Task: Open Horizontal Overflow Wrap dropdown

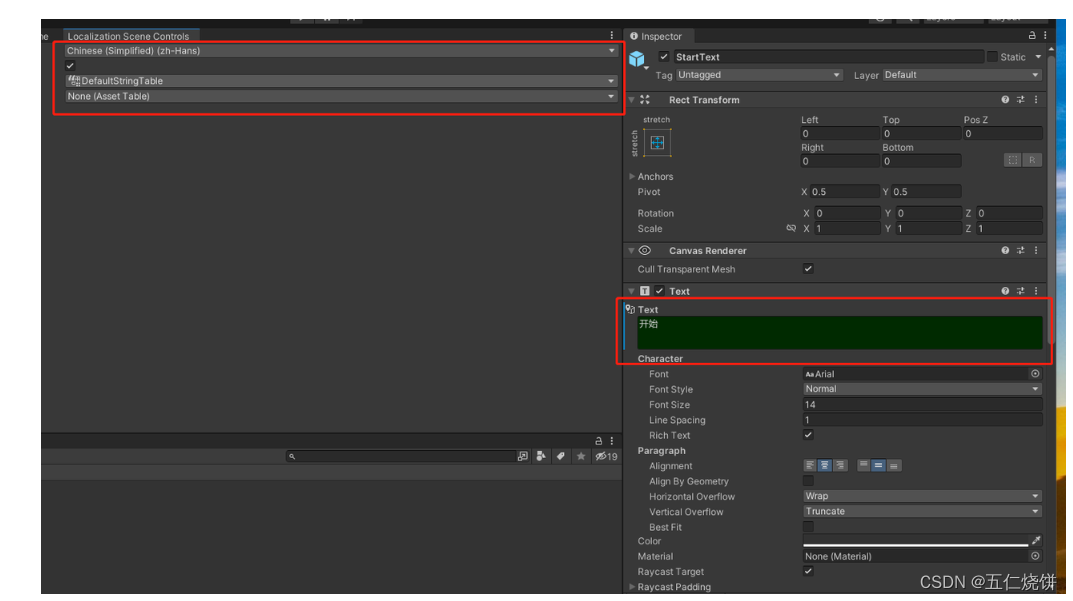Action: tap(922, 496)
